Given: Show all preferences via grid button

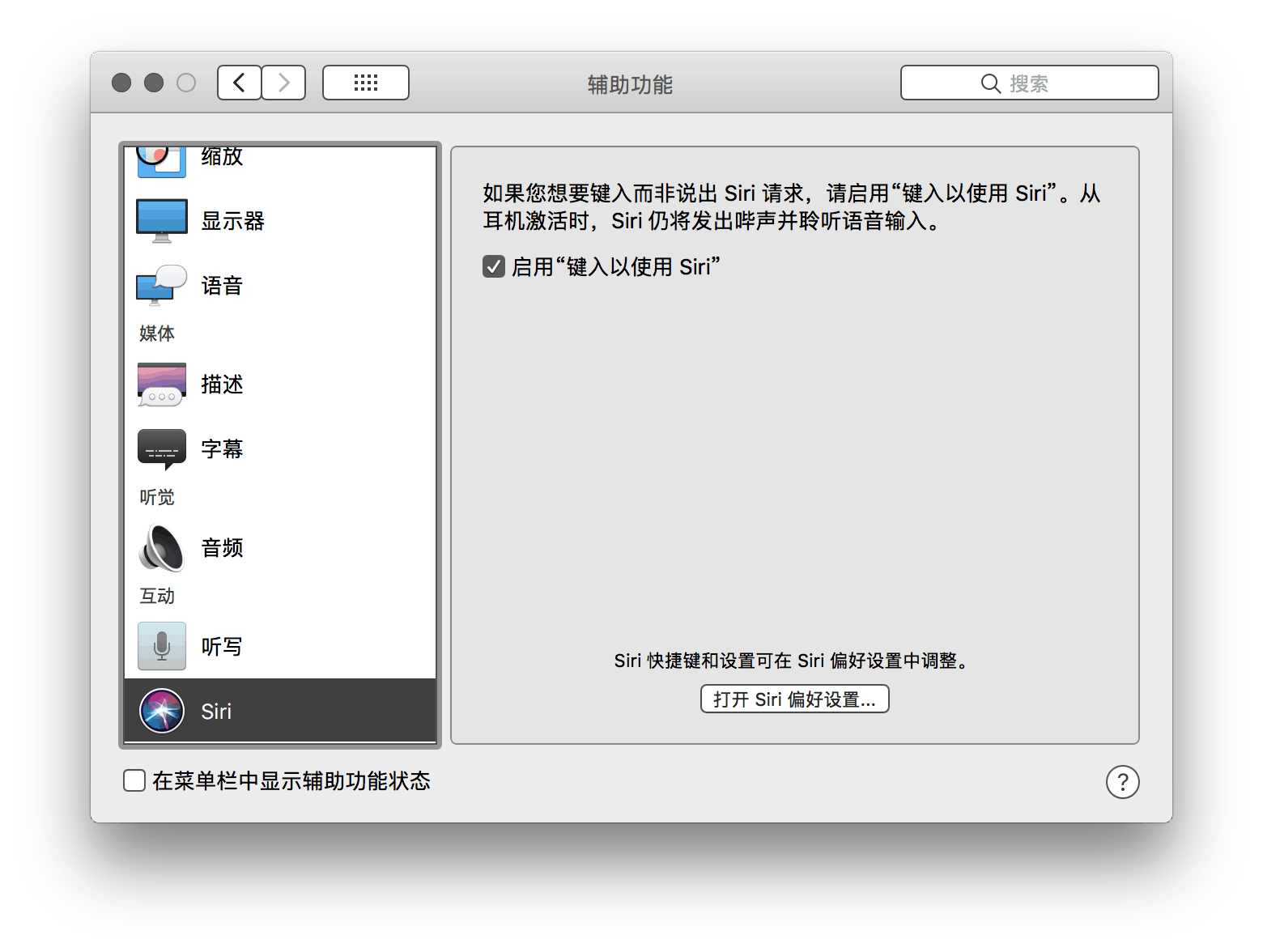Looking at the screenshot, I should [366, 83].
